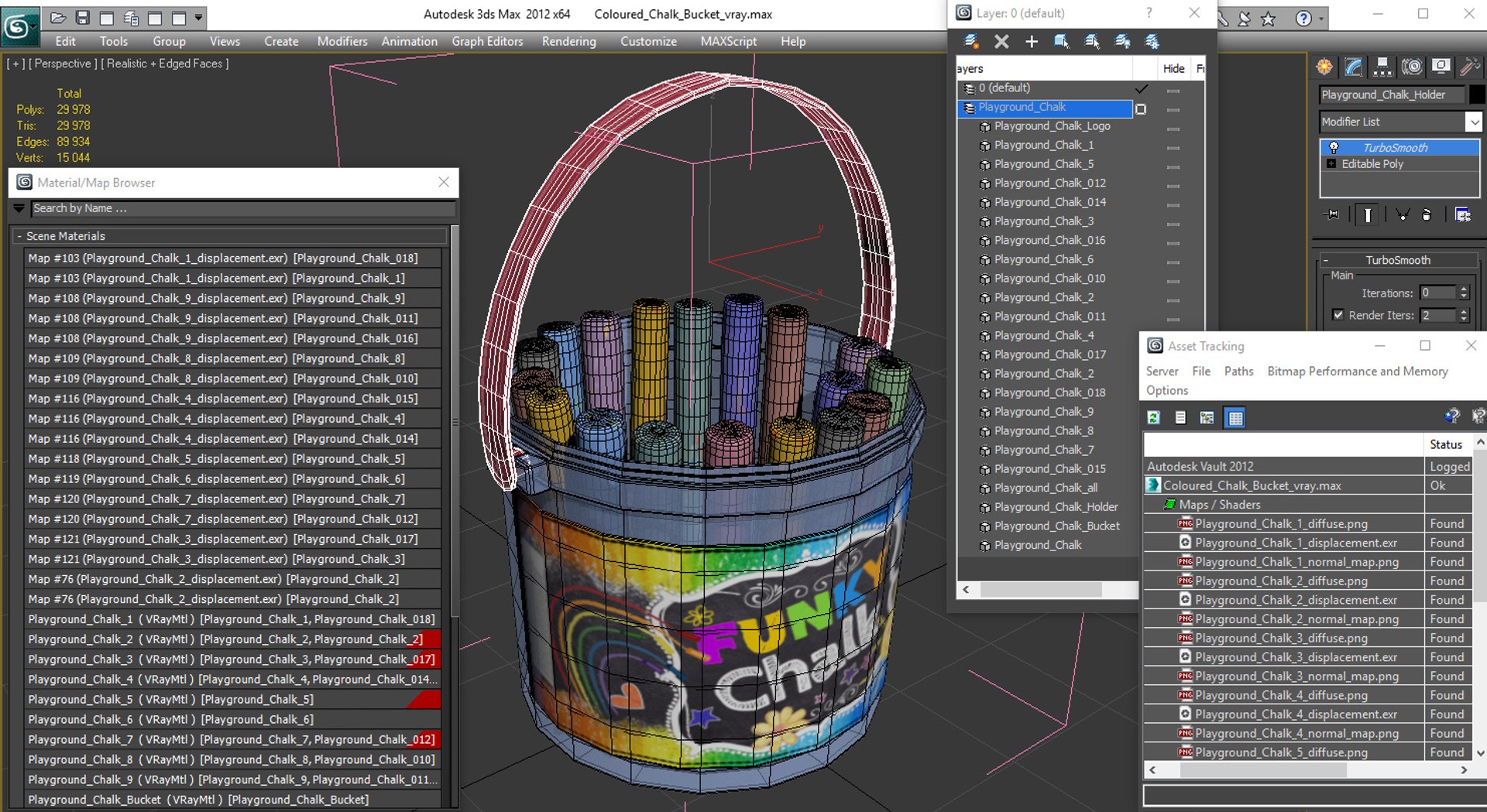The width and height of the screenshot is (1487, 812).
Task: Switch to Tree View icon in Asset Tracking
Action: pyautogui.click(x=1207, y=418)
